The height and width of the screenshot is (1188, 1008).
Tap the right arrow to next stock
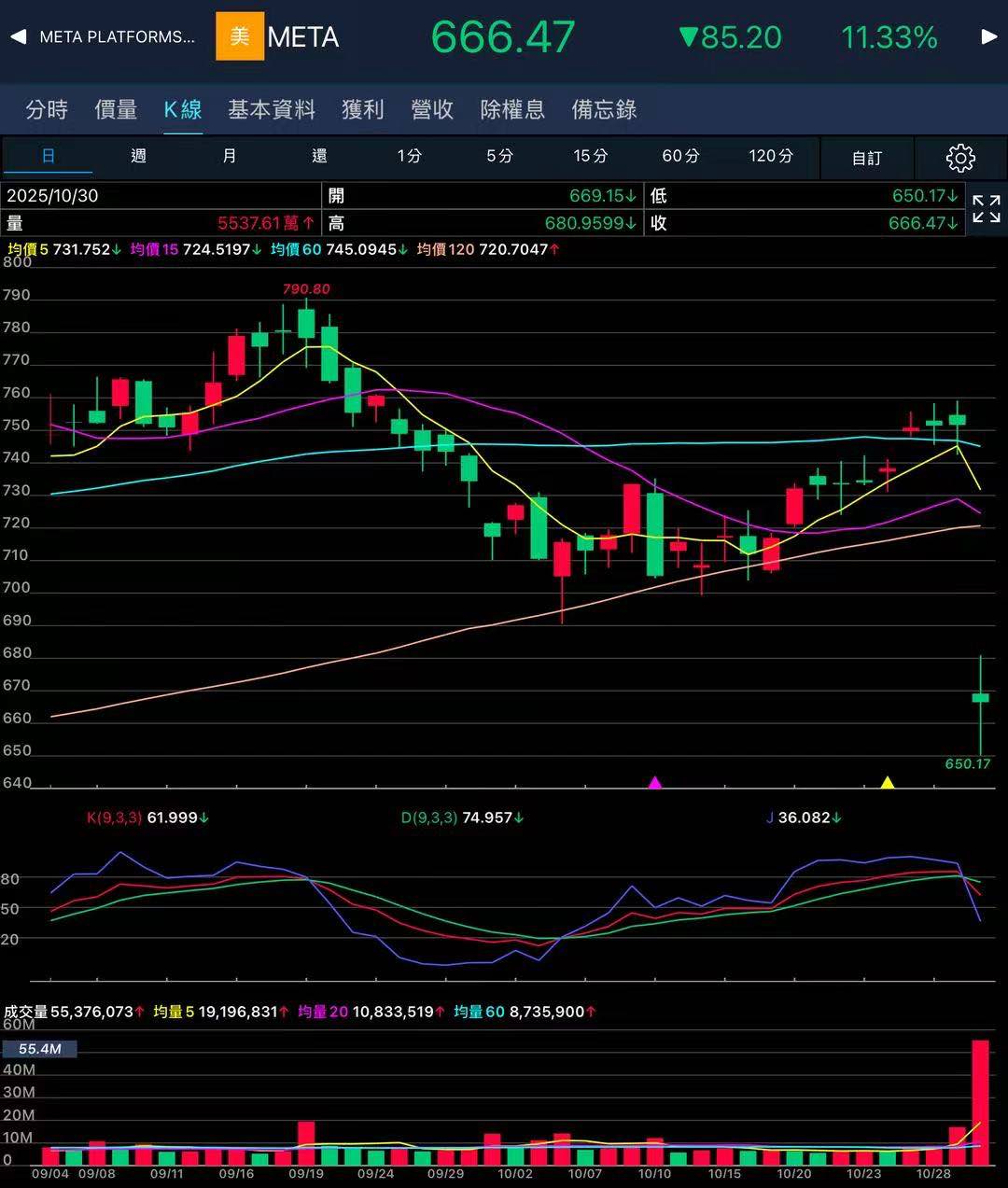click(x=989, y=37)
